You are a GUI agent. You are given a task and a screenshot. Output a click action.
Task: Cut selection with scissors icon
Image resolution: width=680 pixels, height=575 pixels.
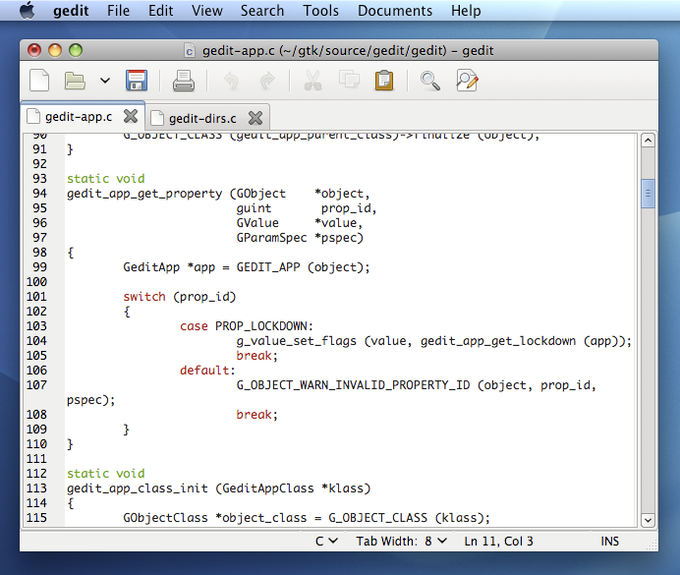pyautogui.click(x=313, y=81)
